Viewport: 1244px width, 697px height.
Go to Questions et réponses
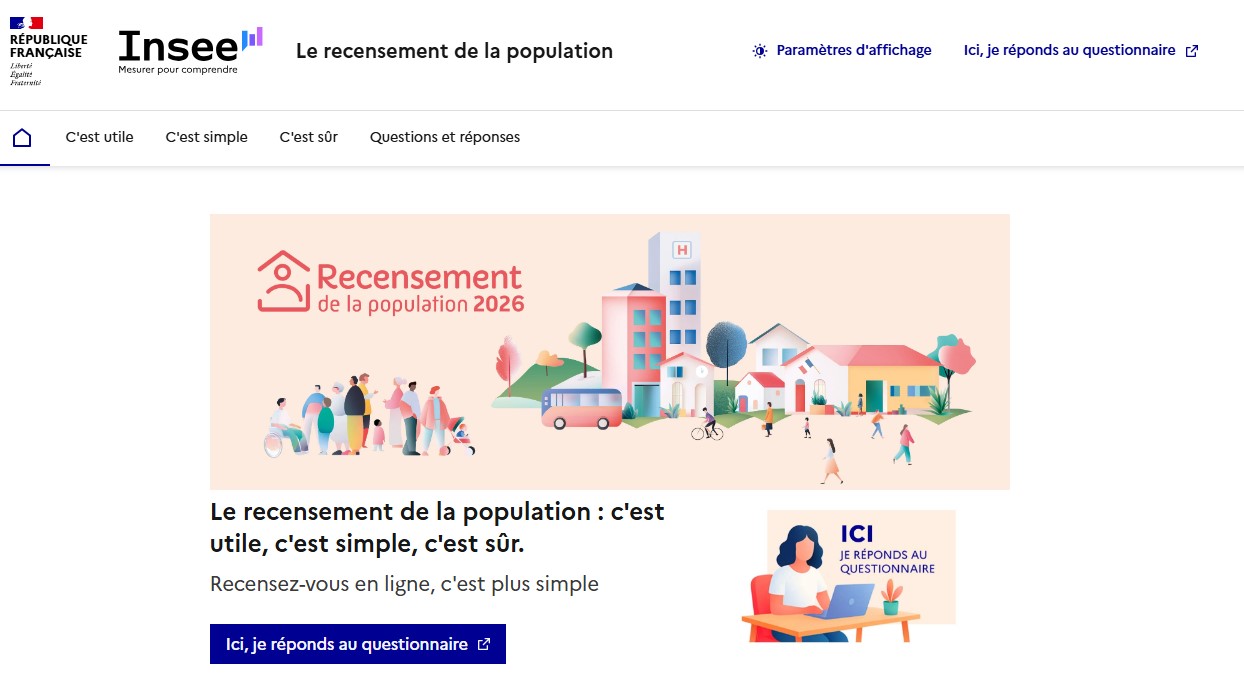pyautogui.click(x=444, y=137)
